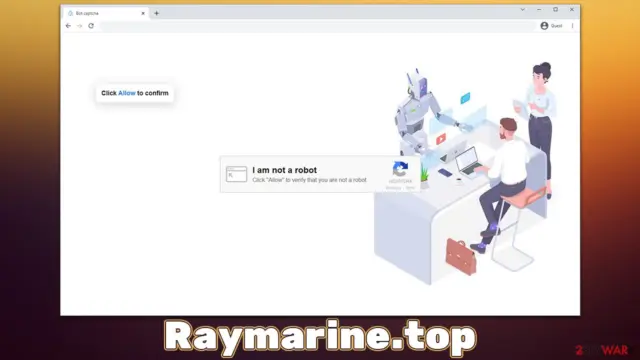Click the forward navigation arrow
Screen dimensions: 640x360
pos(80,26)
